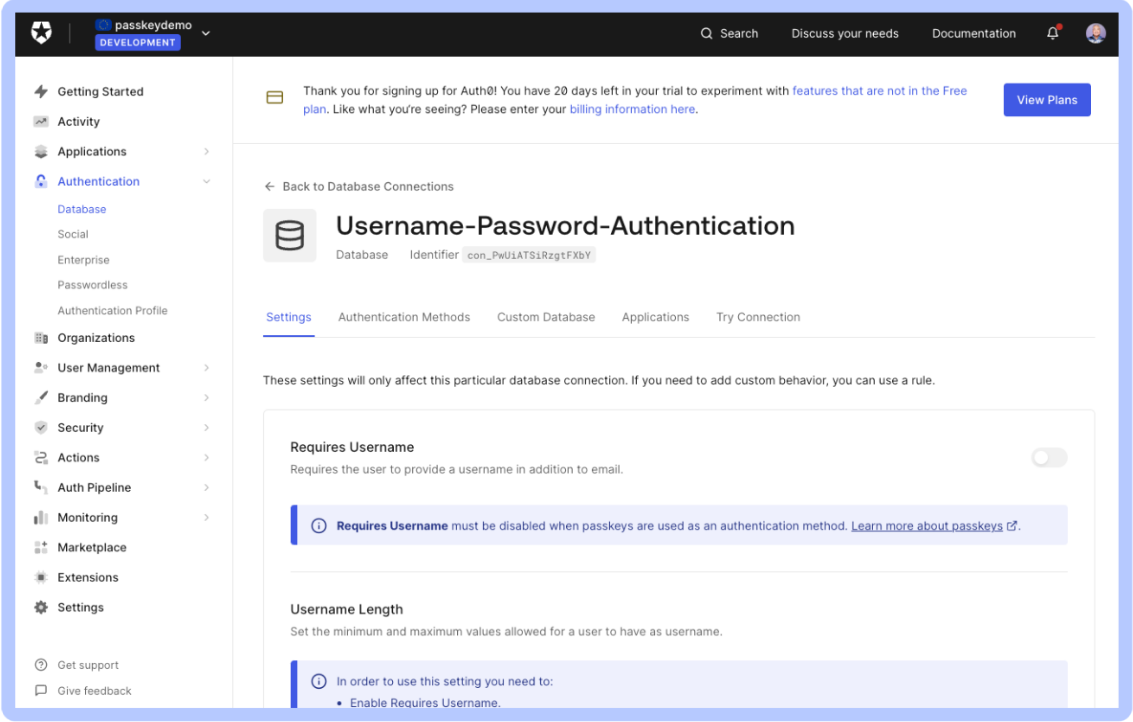Click the Extensions chip icon

coord(41,577)
